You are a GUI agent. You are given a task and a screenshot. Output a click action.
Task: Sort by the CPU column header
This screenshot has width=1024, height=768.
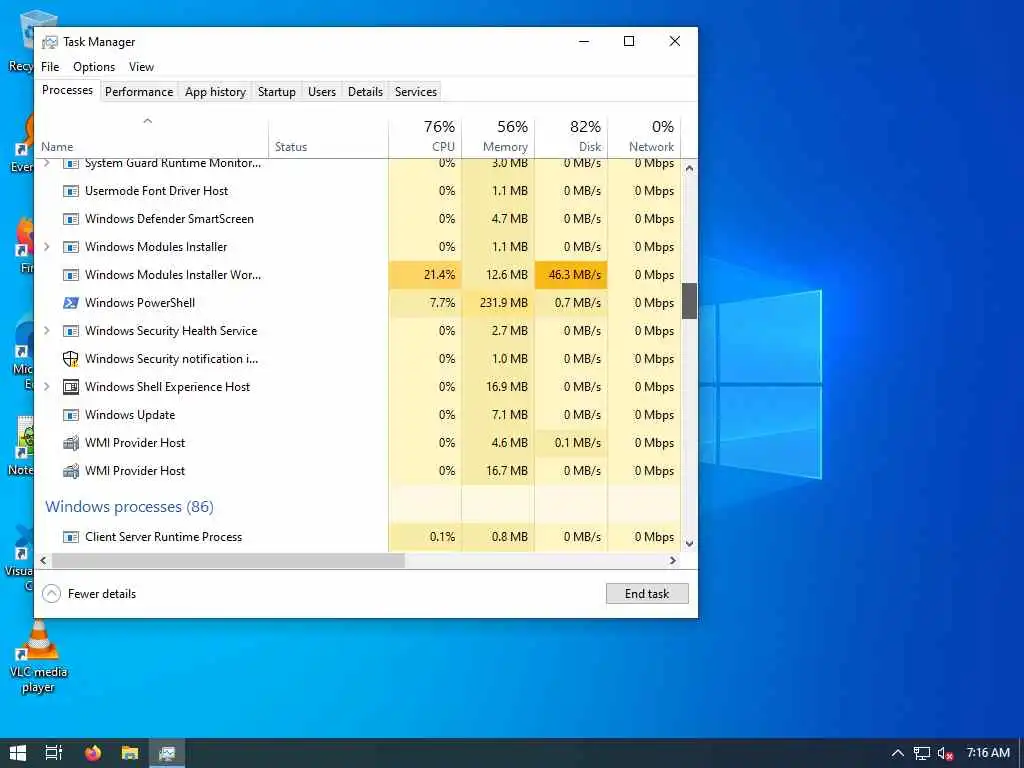click(425, 137)
